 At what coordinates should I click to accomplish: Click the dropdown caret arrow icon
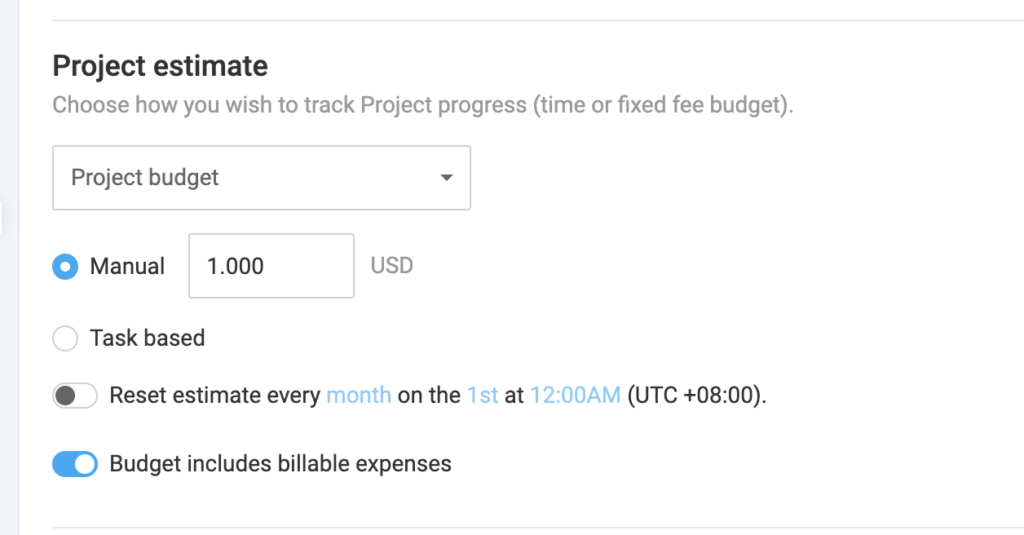tap(446, 178)
